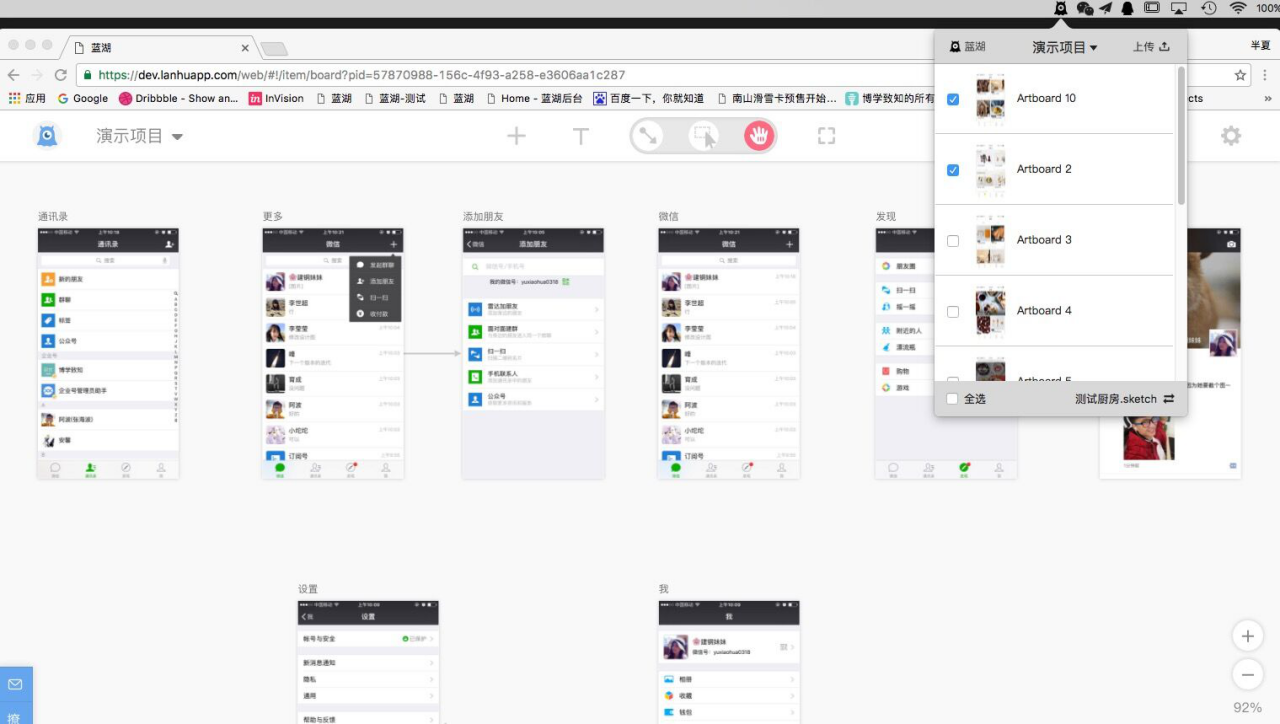Screen dimensions: 1280x724
Task: Open the 应用 apps bookmark
Action: coord(27,98)
